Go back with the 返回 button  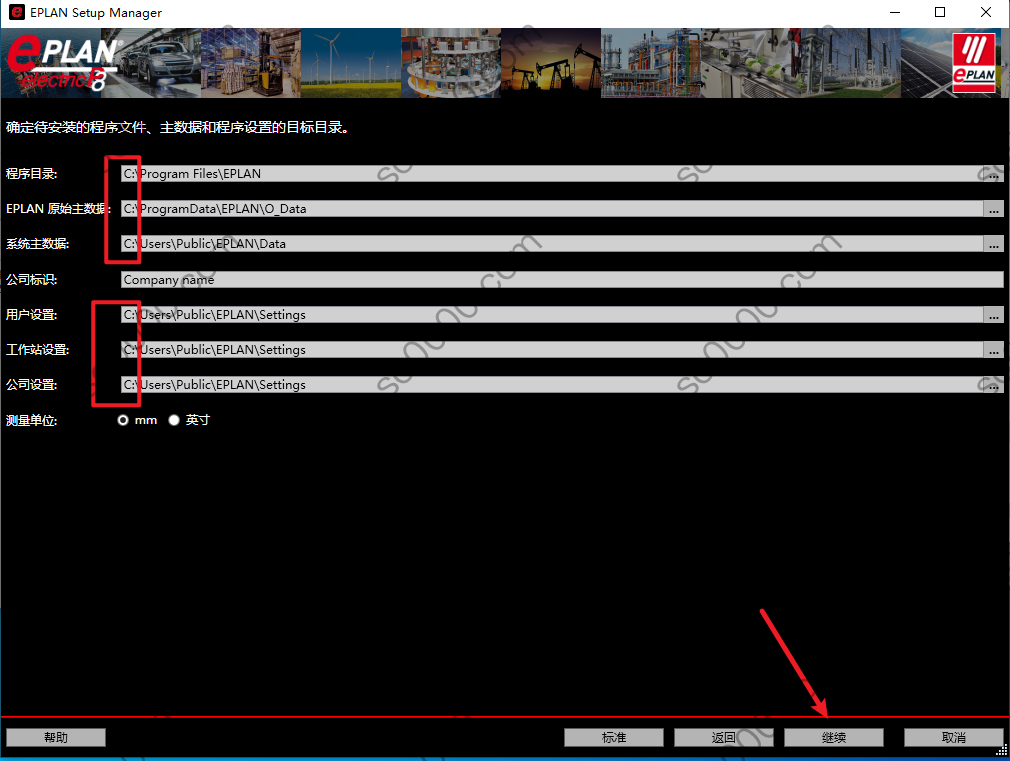723,737
